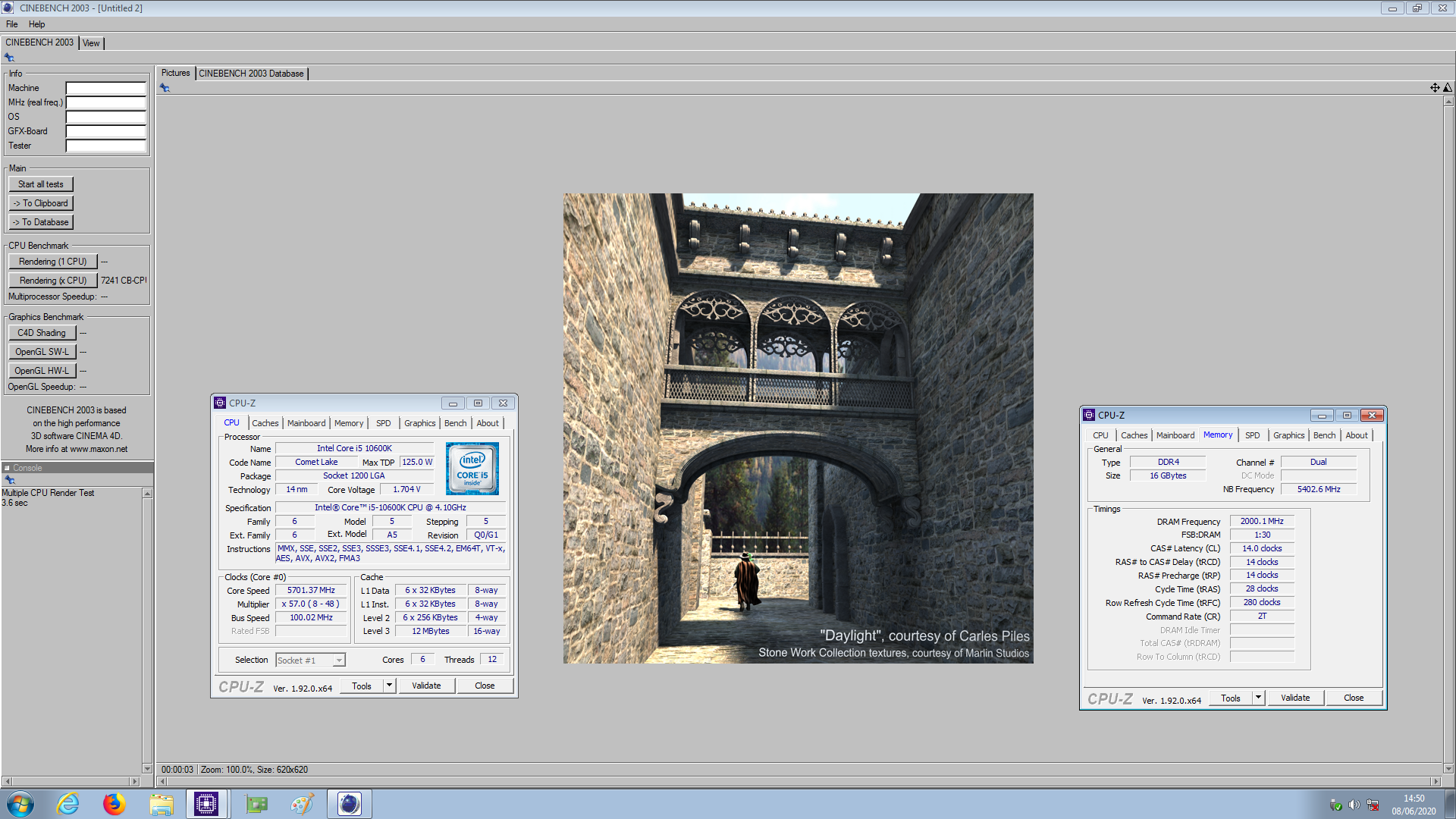The image size is (1456, 819).
Task: Run Rendering (1 CPU) benchmark
Action: click(53, 262)
